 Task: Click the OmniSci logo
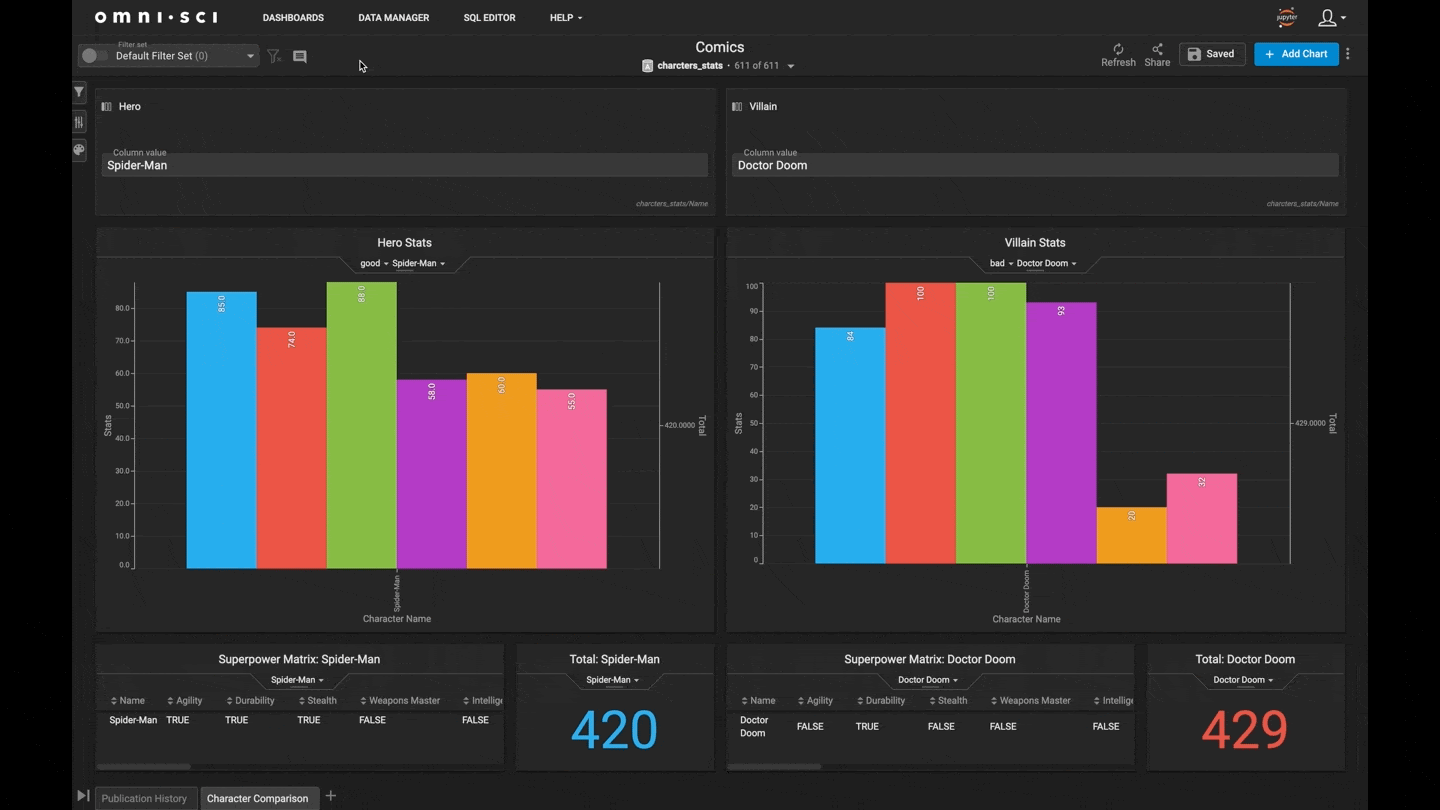[x=155, y=17]
